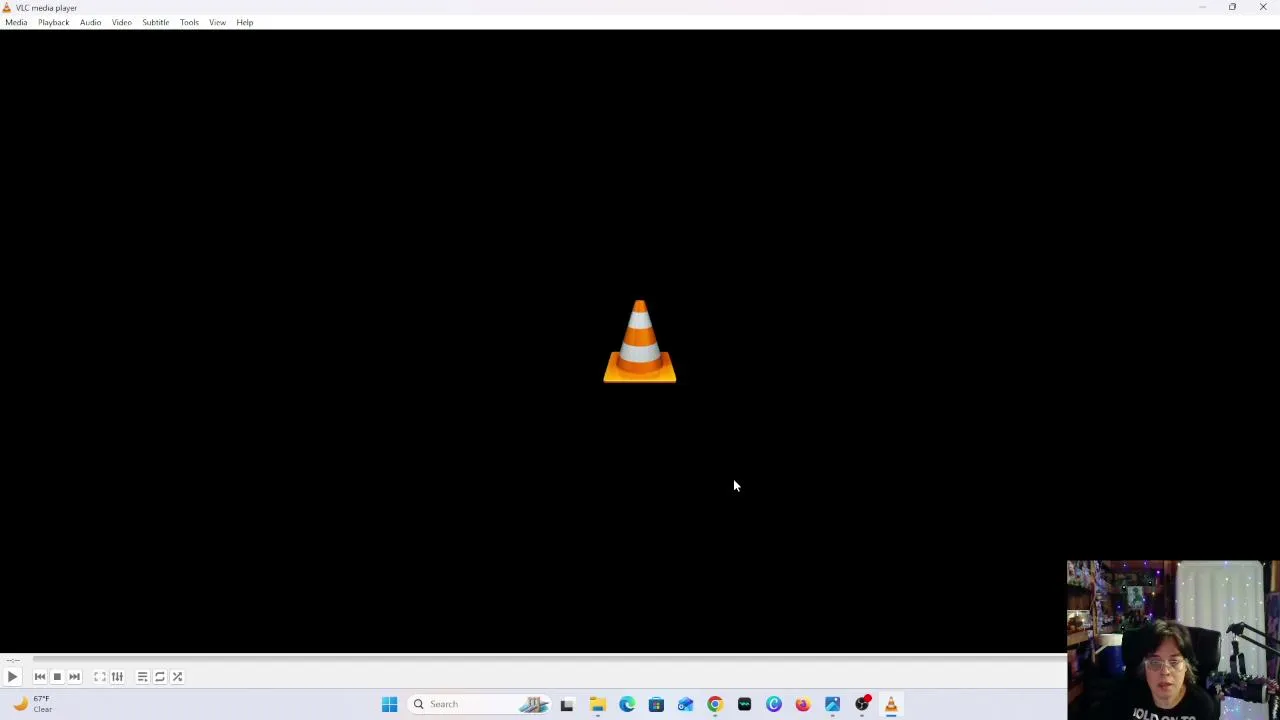The width and height of the screenshot is (1280, 720).
Task: Open the Subtitle menu
Action: click(x=155, y=22)
